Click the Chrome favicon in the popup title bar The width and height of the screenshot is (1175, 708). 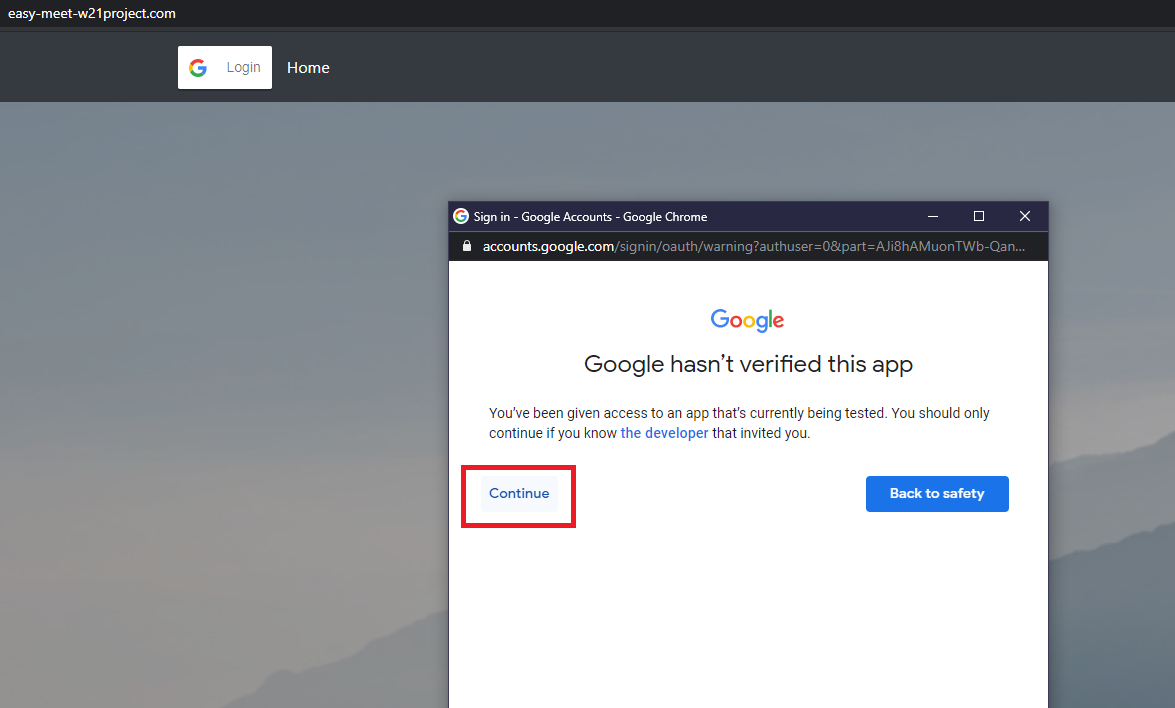tap(461, 216)
